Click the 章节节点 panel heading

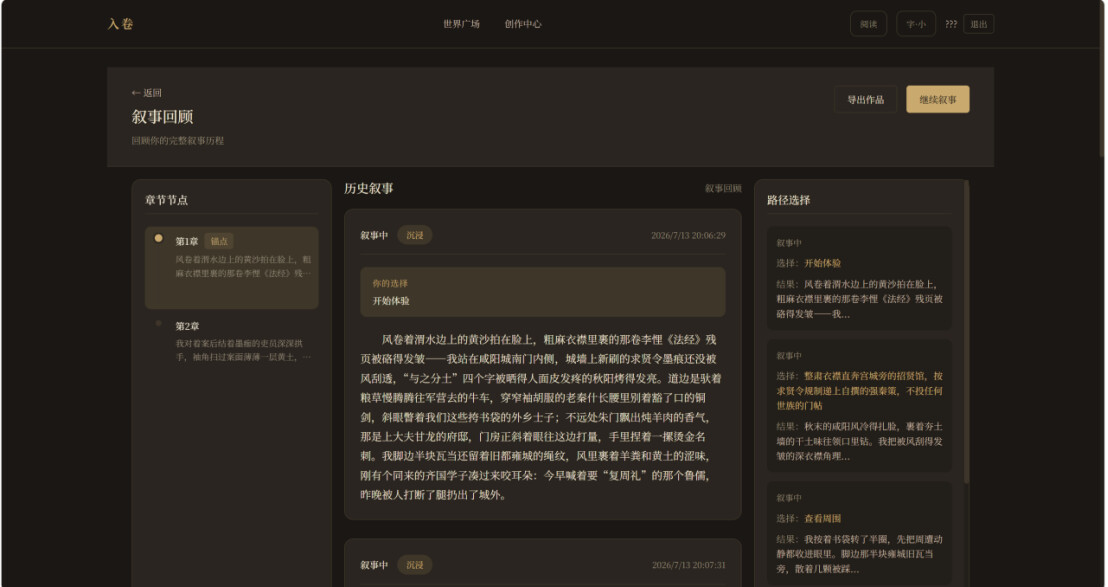[x=167, y=200]
